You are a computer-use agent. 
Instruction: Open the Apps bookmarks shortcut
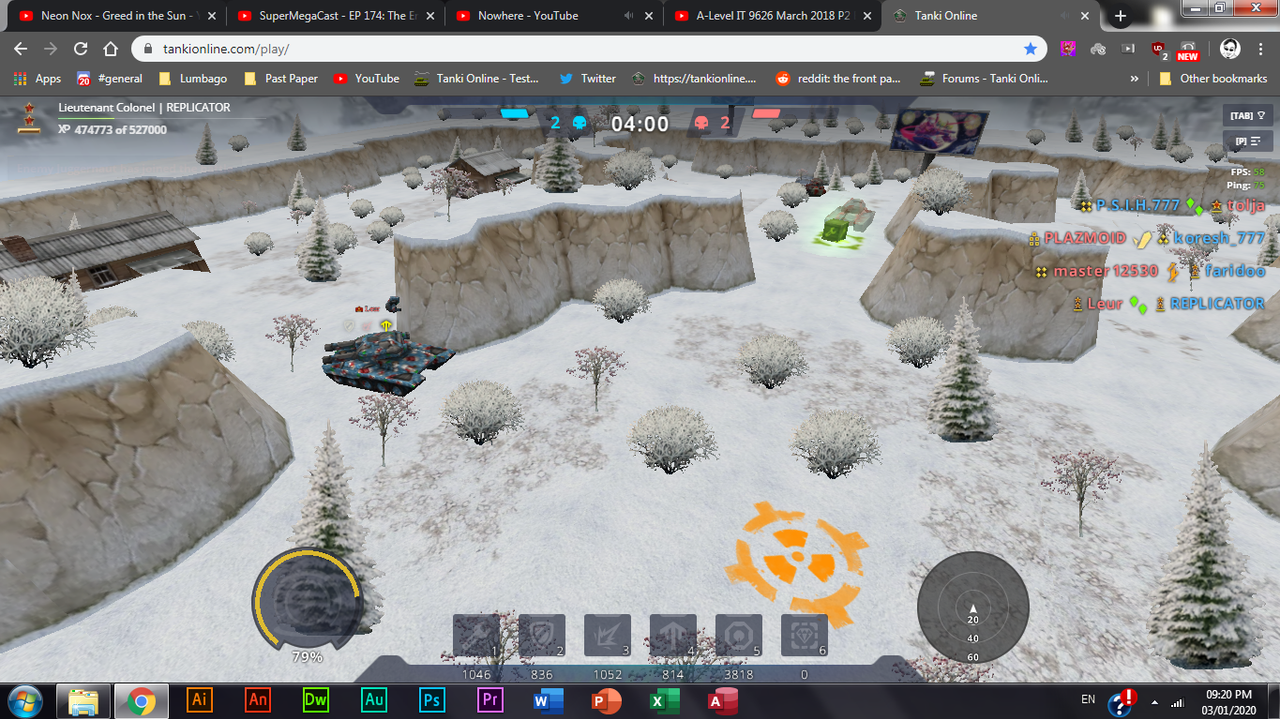tap(37, 78)
